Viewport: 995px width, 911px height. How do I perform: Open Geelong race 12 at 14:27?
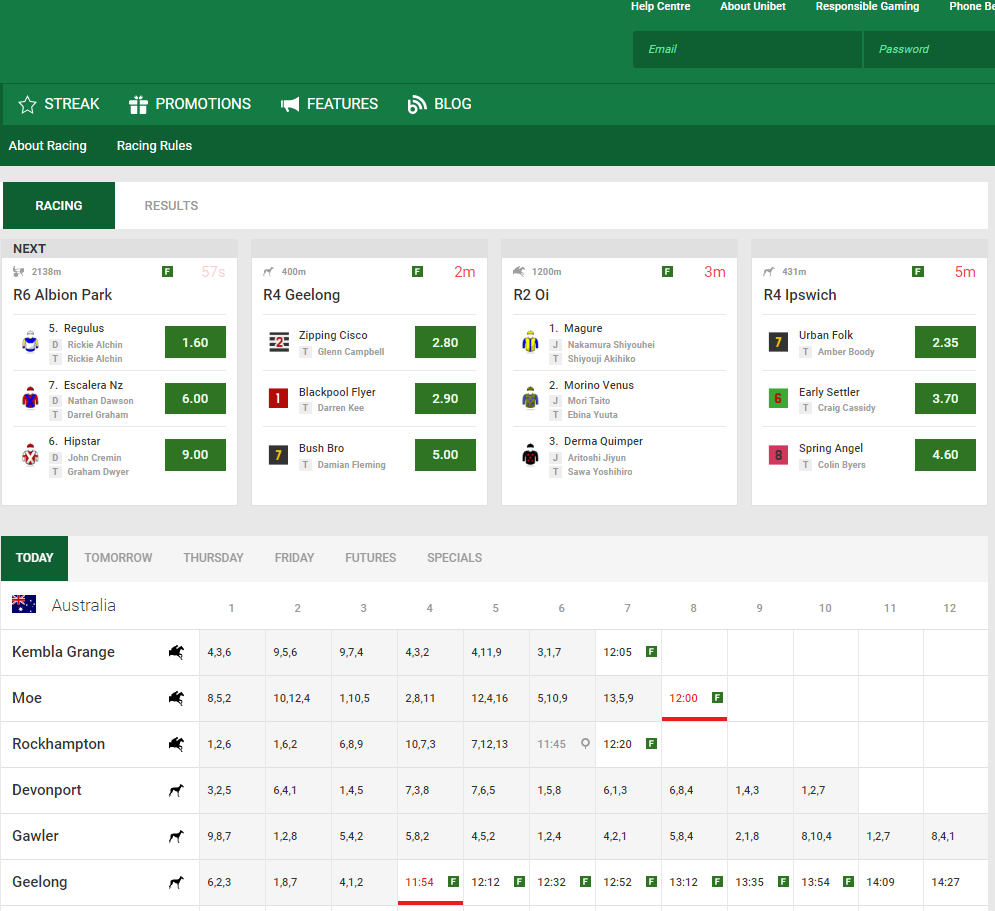click(x=956, y=882)
